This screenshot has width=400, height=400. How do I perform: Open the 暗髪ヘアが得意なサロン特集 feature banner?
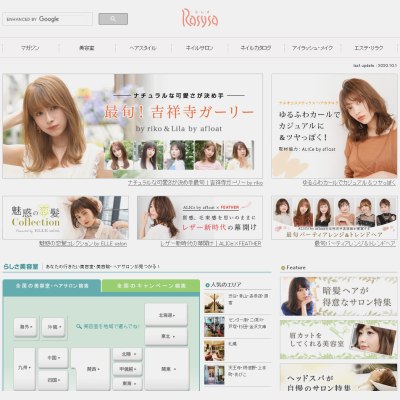[x=339, y=296]
